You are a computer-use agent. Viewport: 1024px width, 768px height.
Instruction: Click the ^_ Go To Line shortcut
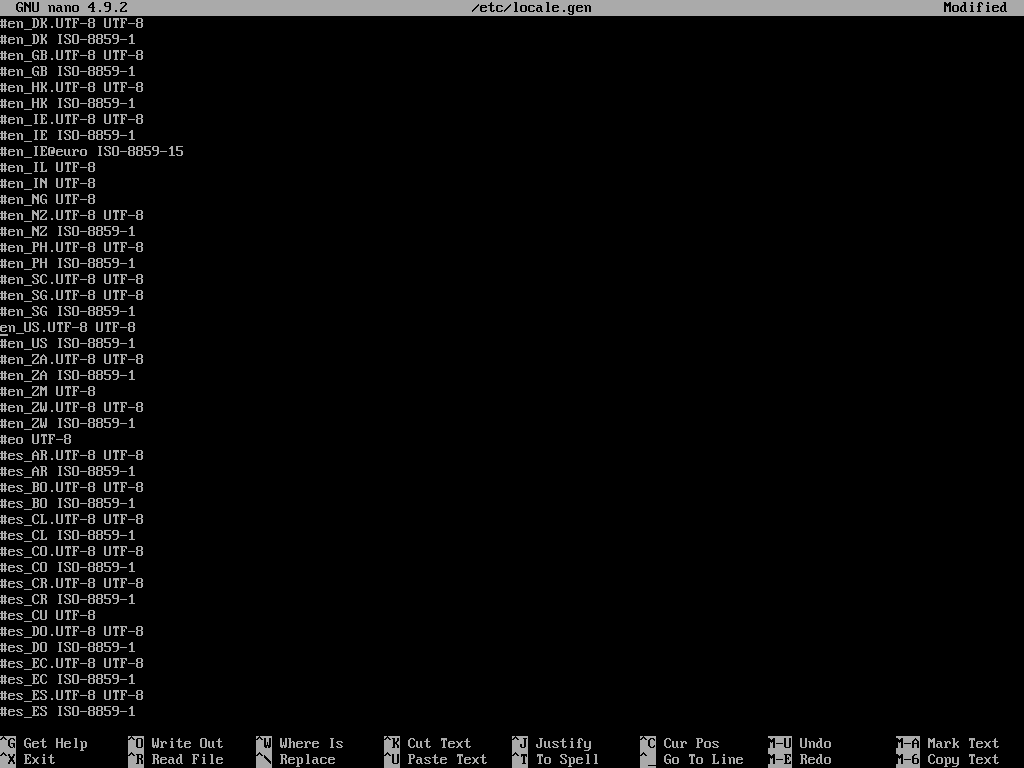pyautogui.click(x=692, y=760)
